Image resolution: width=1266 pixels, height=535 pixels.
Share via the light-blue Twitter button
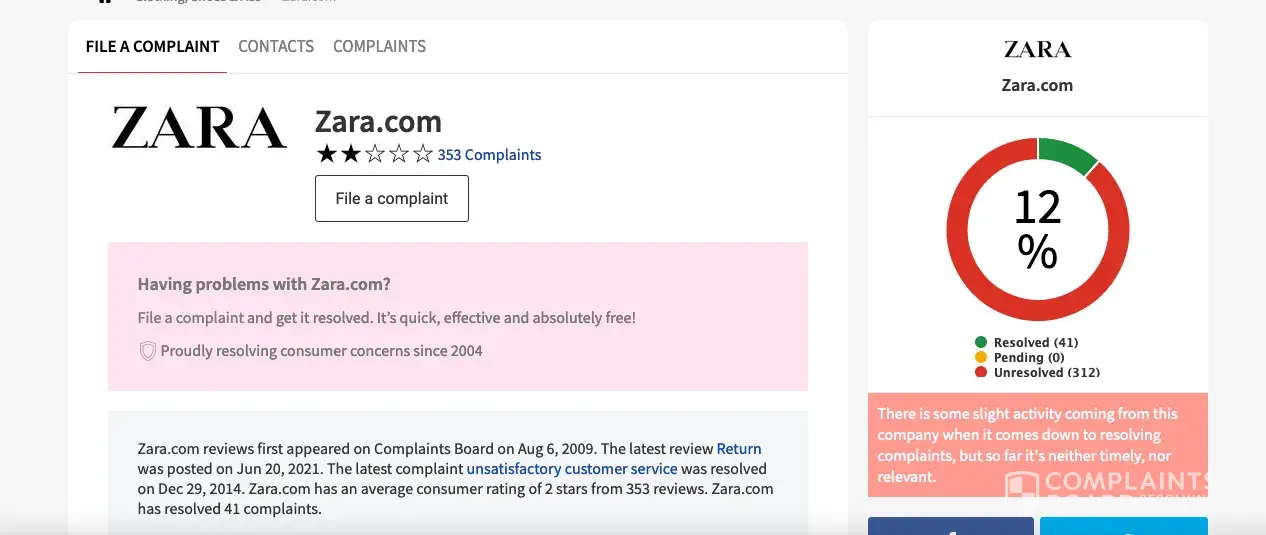tap(1123, 526)
